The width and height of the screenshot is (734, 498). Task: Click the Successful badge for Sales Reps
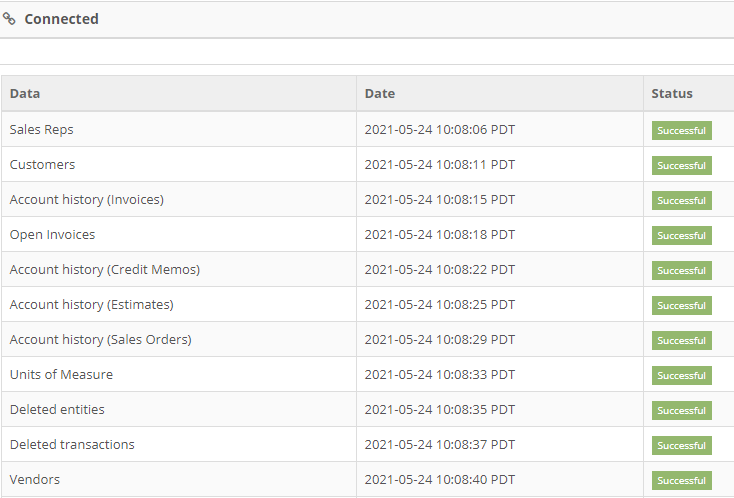[x=682, y=131]
